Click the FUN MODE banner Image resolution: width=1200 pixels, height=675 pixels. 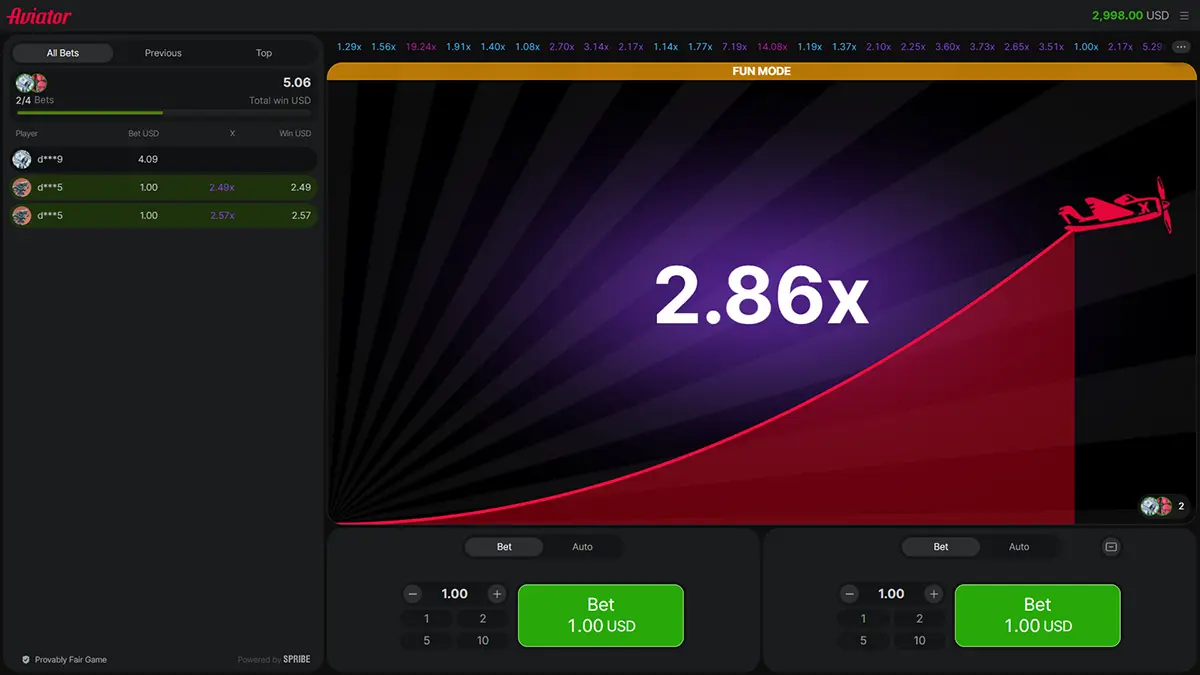762,72
